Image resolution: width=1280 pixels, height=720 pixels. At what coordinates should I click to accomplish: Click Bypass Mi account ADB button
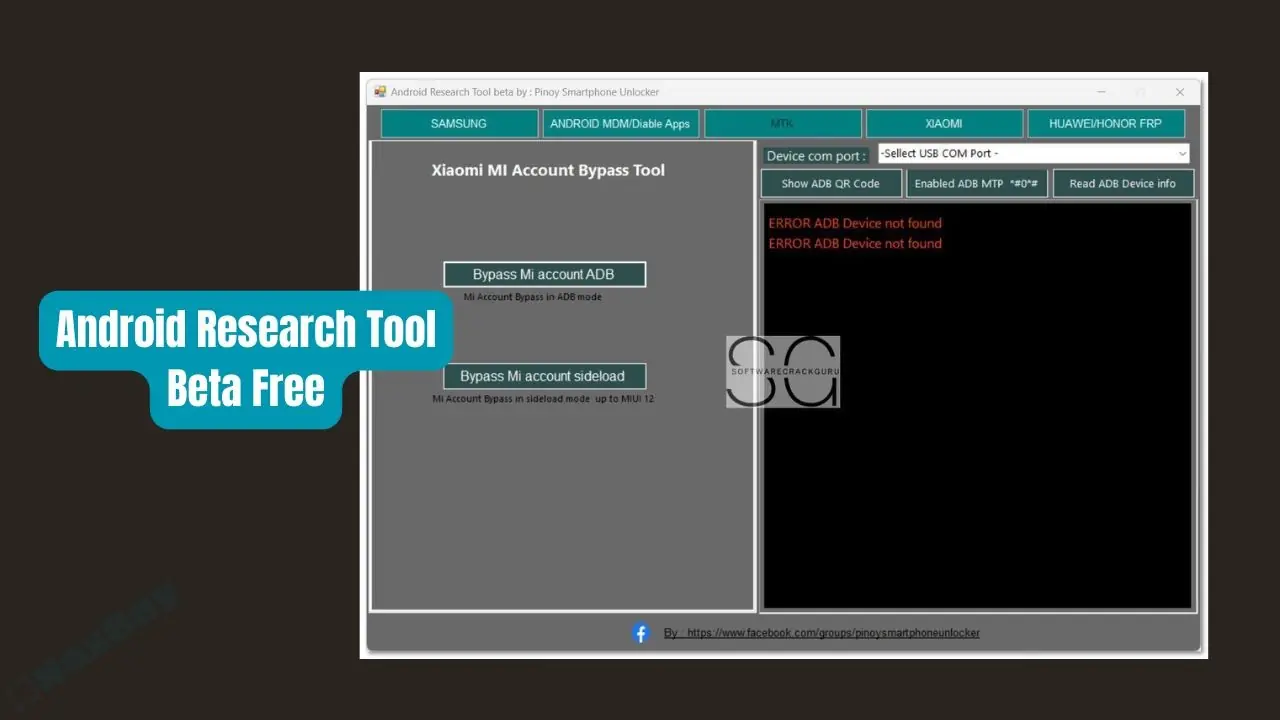pyautogui.click(x=544, y=274)
